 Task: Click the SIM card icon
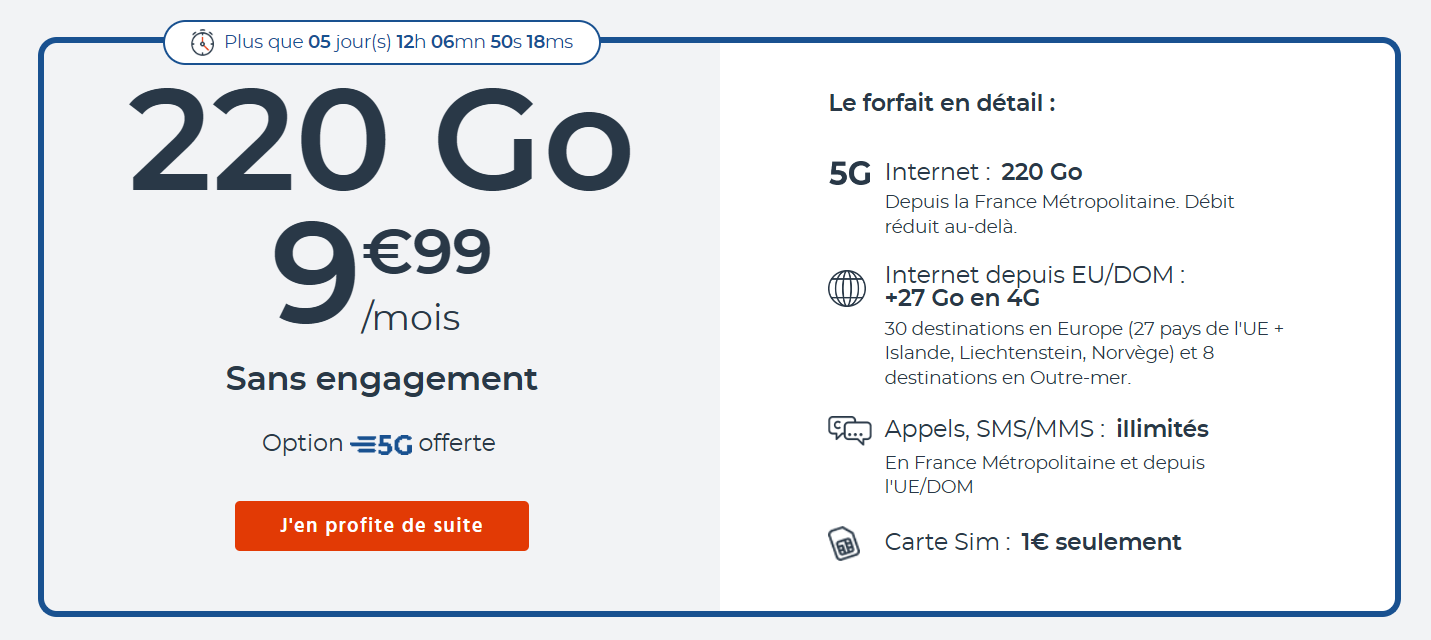(x=845, y=544)
